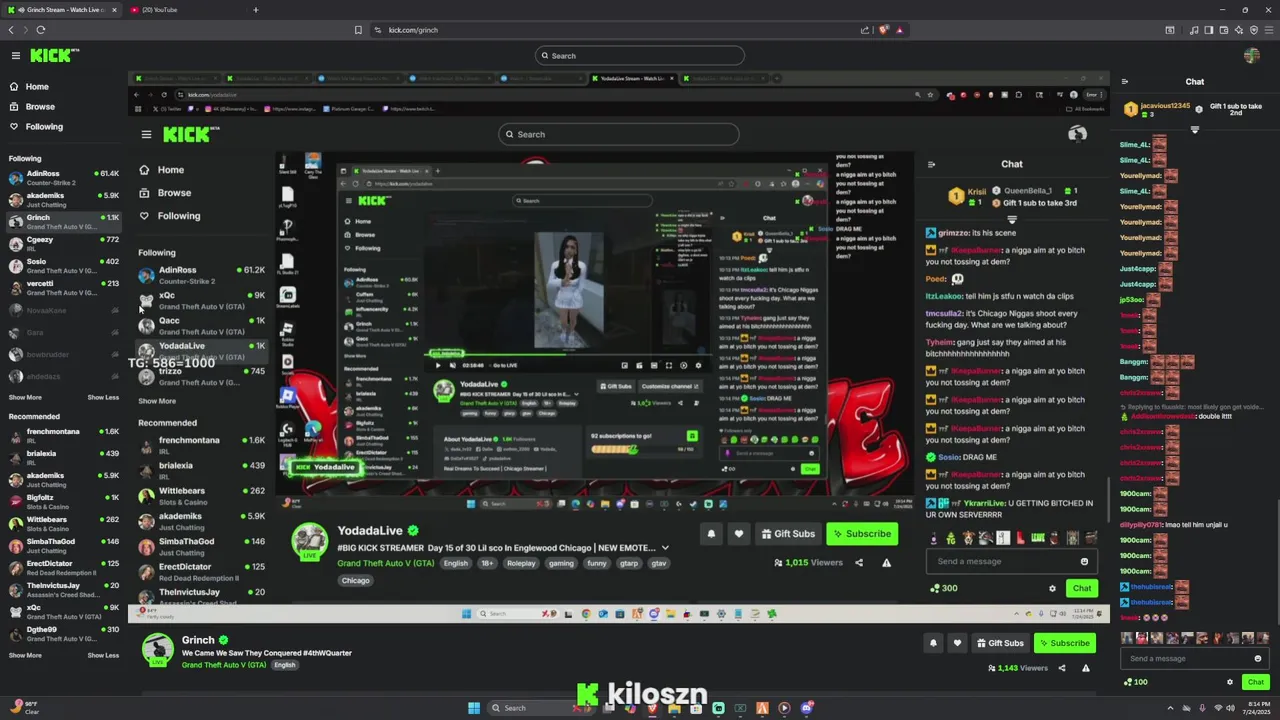Click the jacavious12345 top gifter entry
The height and width of the screenshot is (720, 1280).
tap(1158, 108)
